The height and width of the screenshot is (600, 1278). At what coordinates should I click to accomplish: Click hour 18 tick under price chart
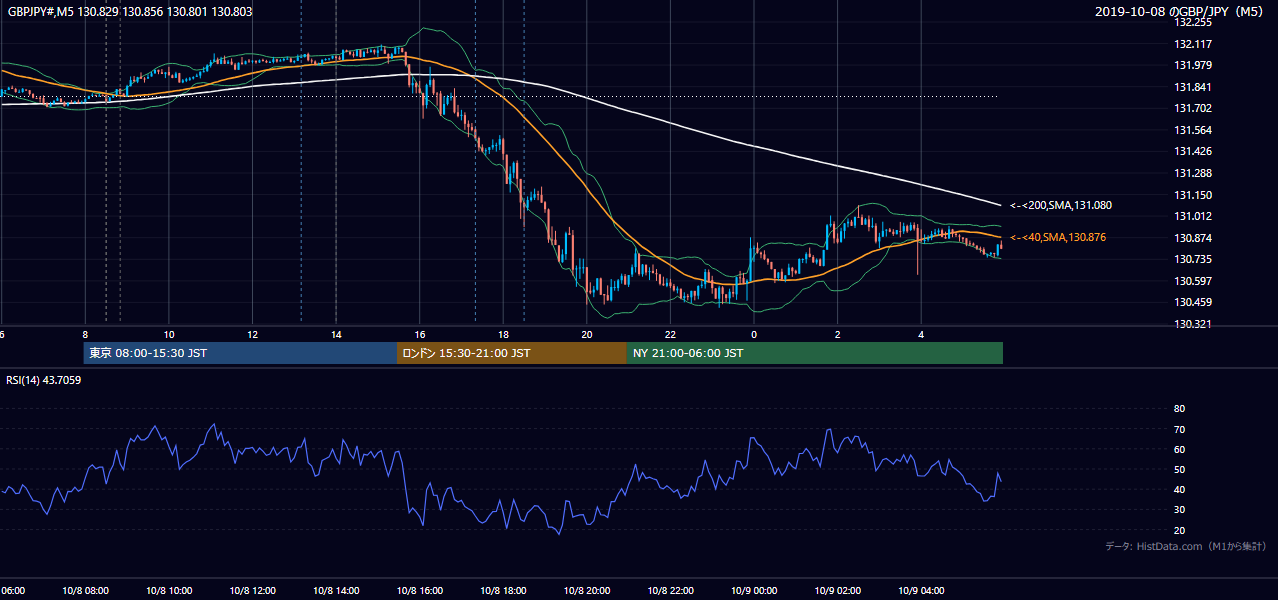point(503,334)
